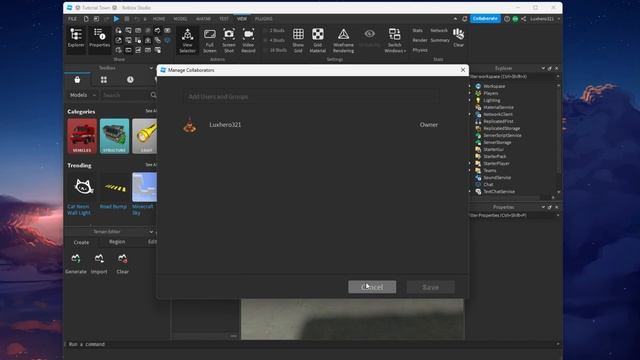Expand the StarterPlayer node in Explorer

click(x=470, y=164)
